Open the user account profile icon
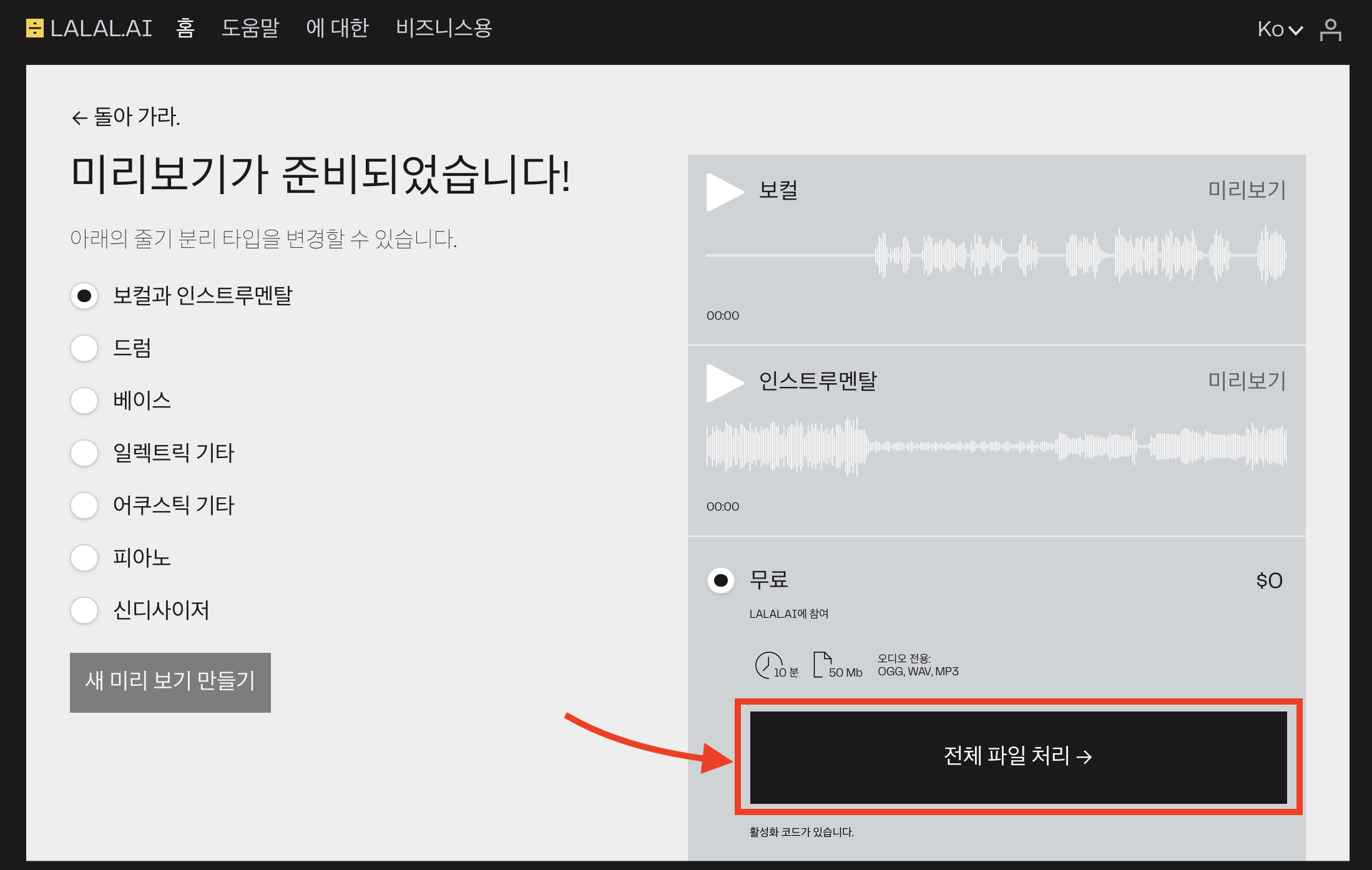This screenshot has width=1372, height=870. pos(1330,29)
